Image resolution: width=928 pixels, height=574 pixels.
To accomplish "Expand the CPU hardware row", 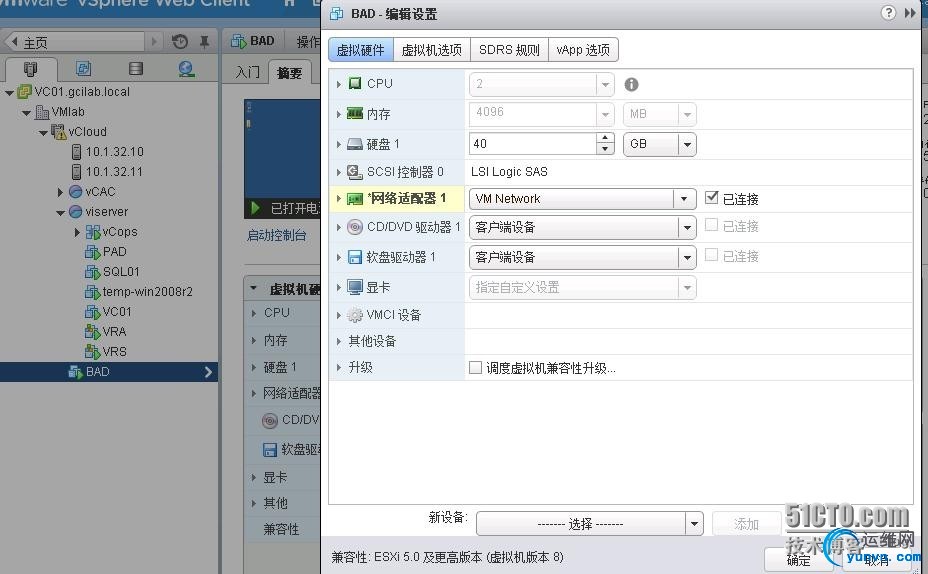I will pos(339,84).
